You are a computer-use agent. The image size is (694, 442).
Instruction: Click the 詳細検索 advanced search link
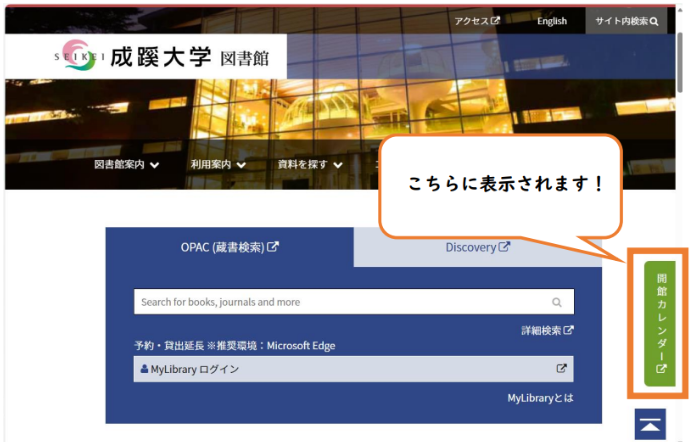point(541,330)
